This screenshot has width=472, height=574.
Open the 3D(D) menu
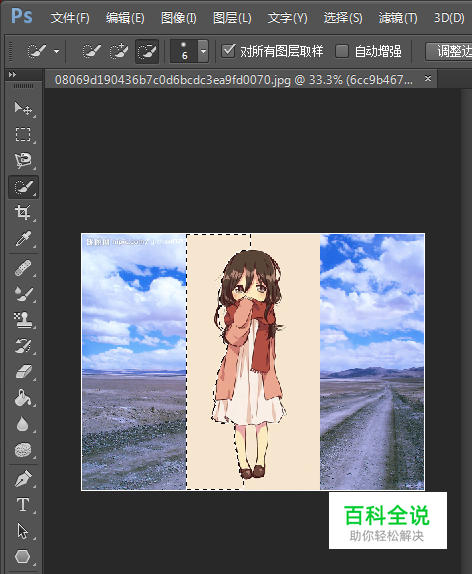tap(449, 18)
